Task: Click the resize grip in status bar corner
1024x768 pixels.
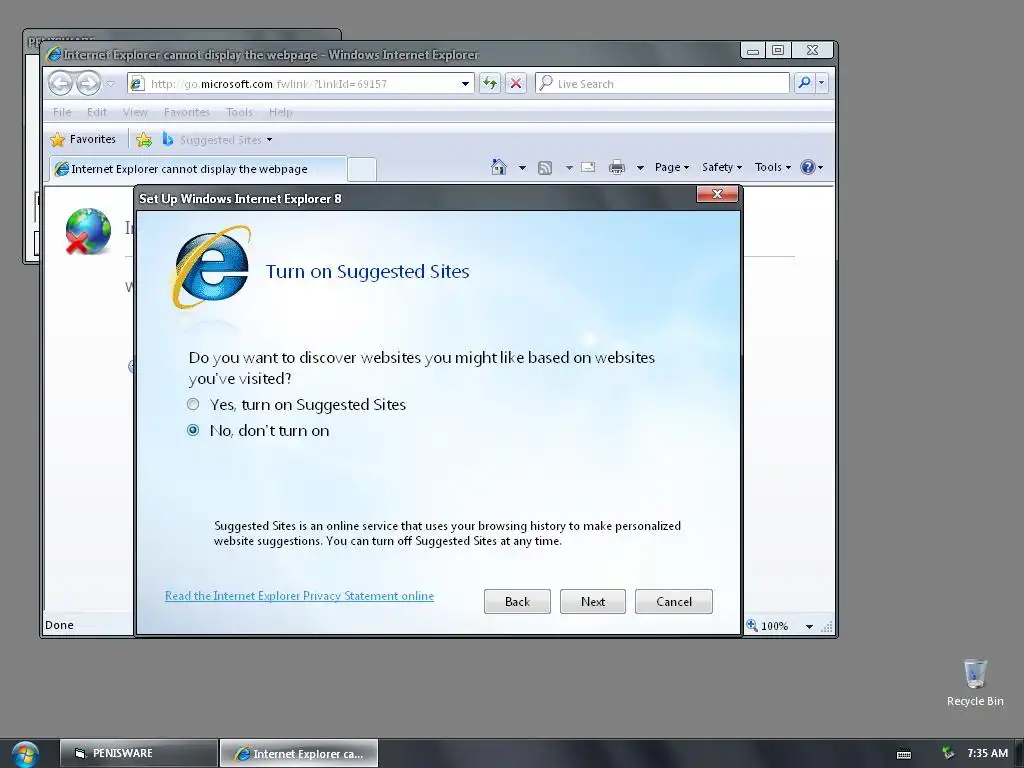Action: pyautogui.click(x=827, y=626)
